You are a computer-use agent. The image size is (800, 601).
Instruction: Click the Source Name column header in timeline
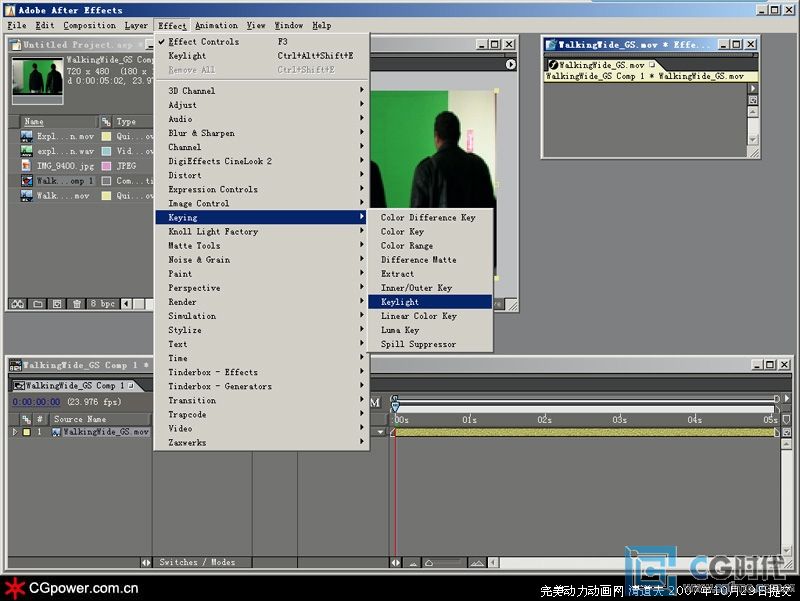coord(100,419)
